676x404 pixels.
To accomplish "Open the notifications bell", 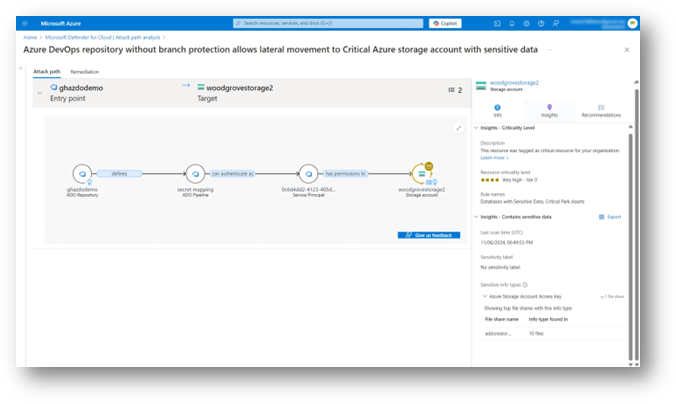I will pos(512,23).
